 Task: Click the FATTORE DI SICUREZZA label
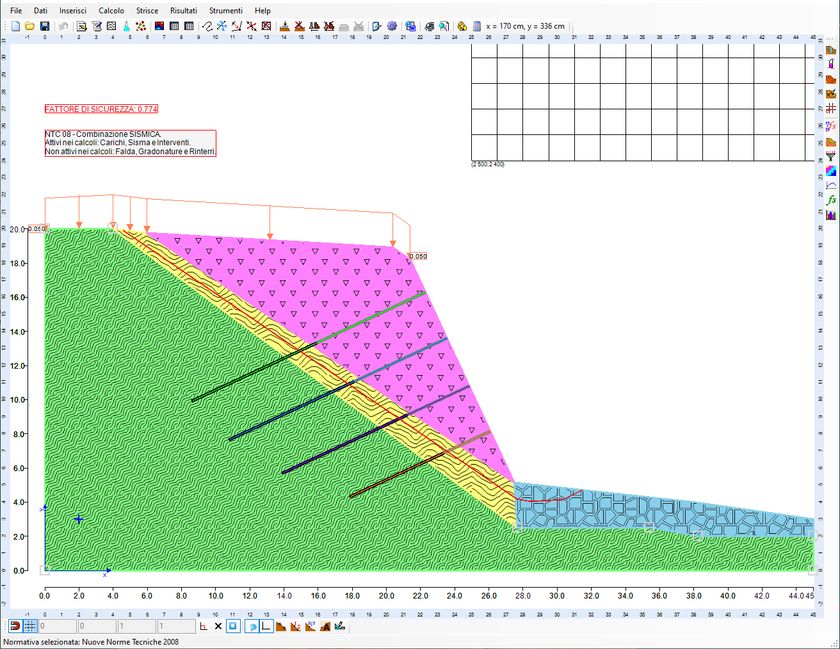pos(101,109)
